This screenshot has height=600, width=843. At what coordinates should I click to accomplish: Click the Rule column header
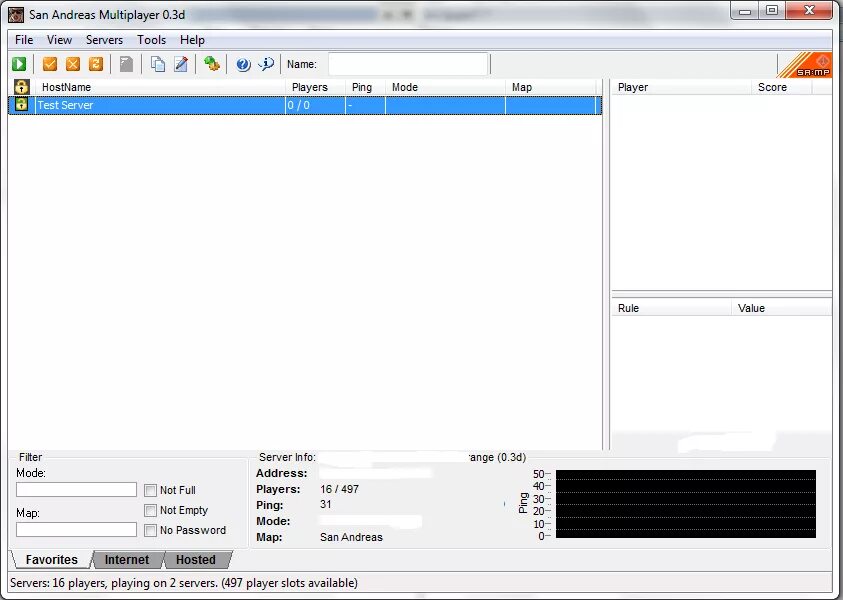click(x=671, y=308)
